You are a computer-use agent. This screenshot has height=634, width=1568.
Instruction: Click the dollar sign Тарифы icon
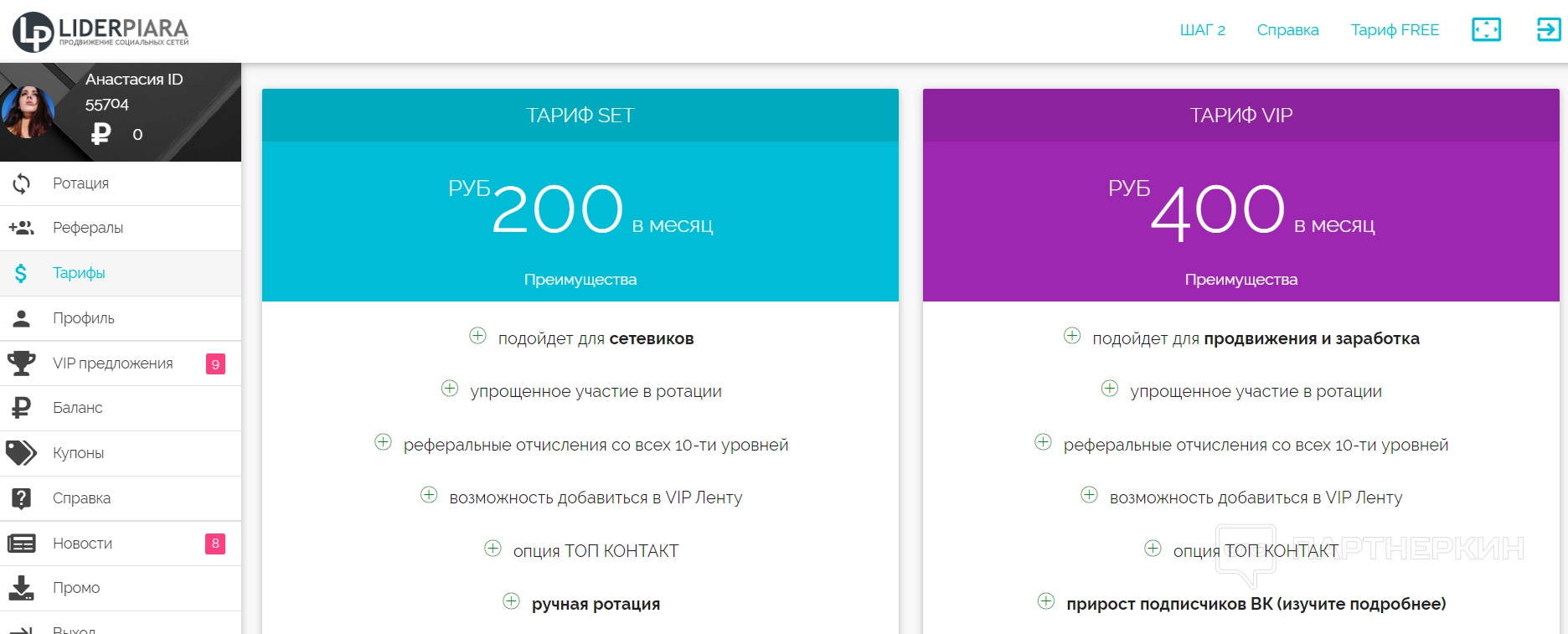[x=21, y=273]
